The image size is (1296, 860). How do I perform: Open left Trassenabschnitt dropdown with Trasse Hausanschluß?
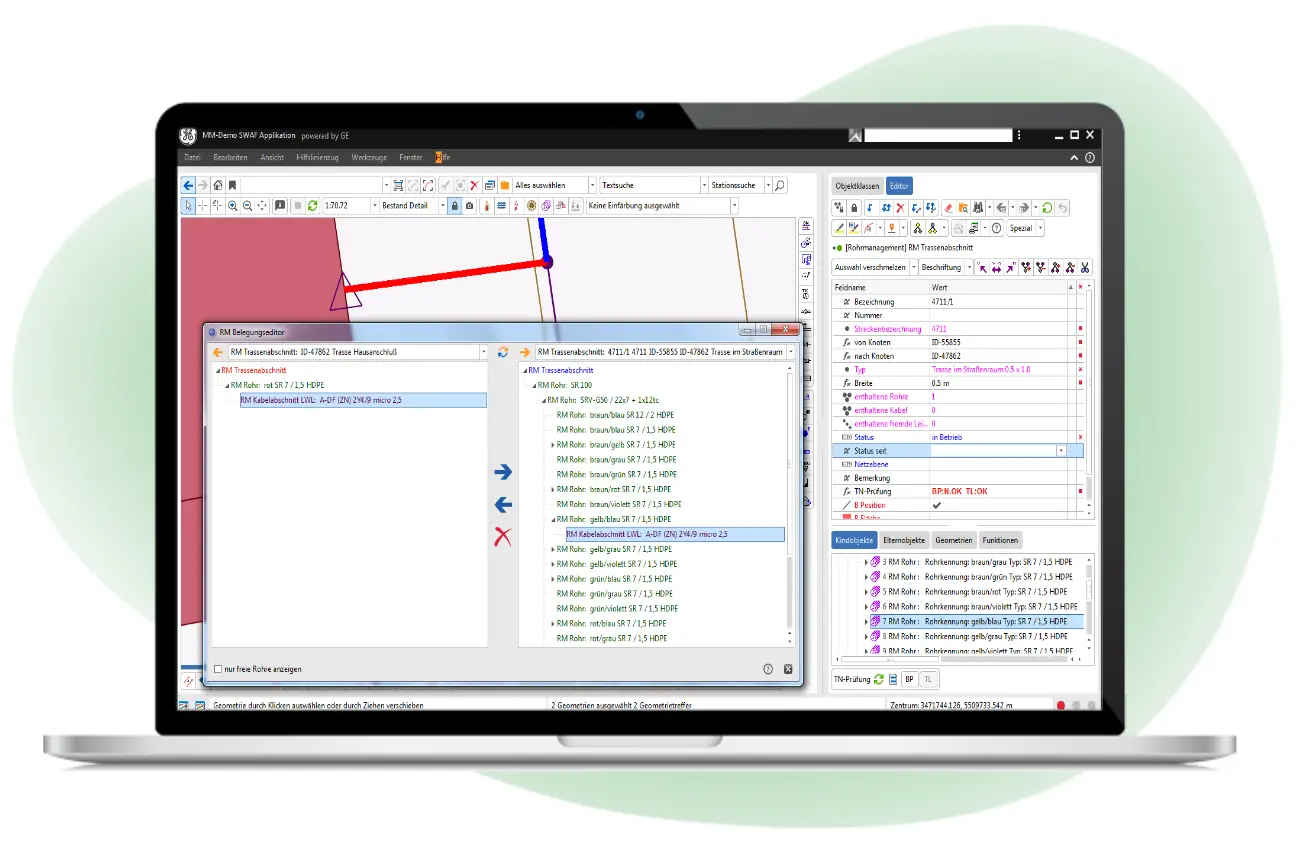point(484,352)
